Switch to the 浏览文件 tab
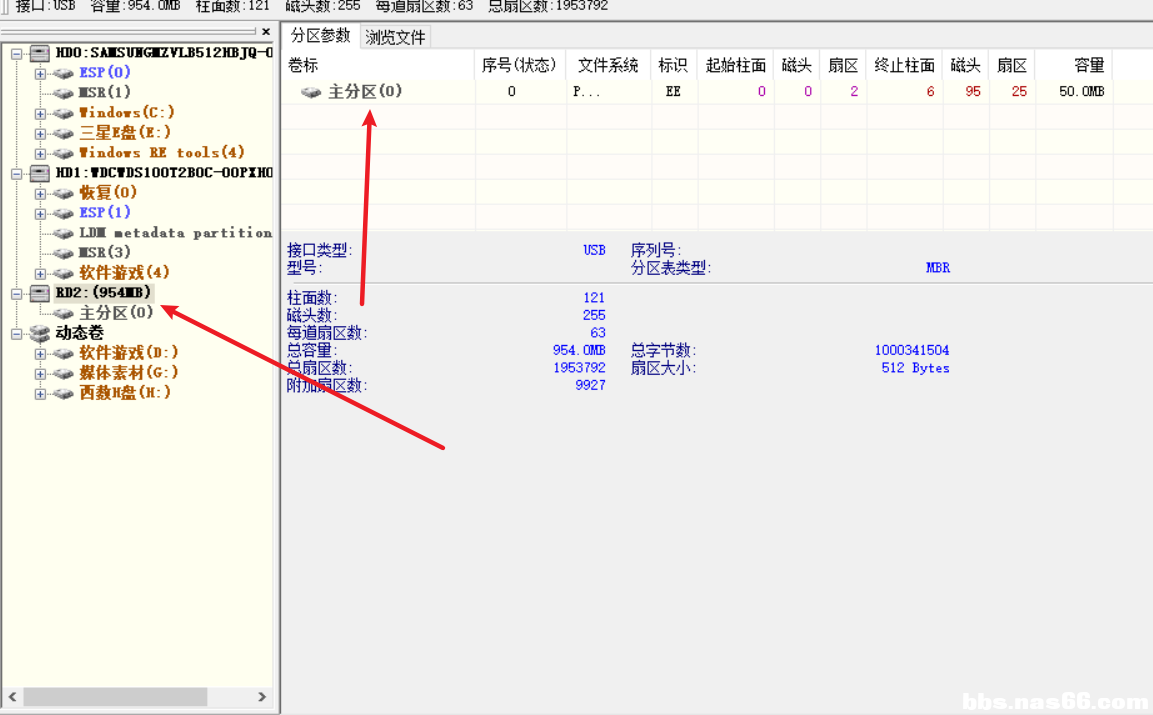 coord(395,38)
